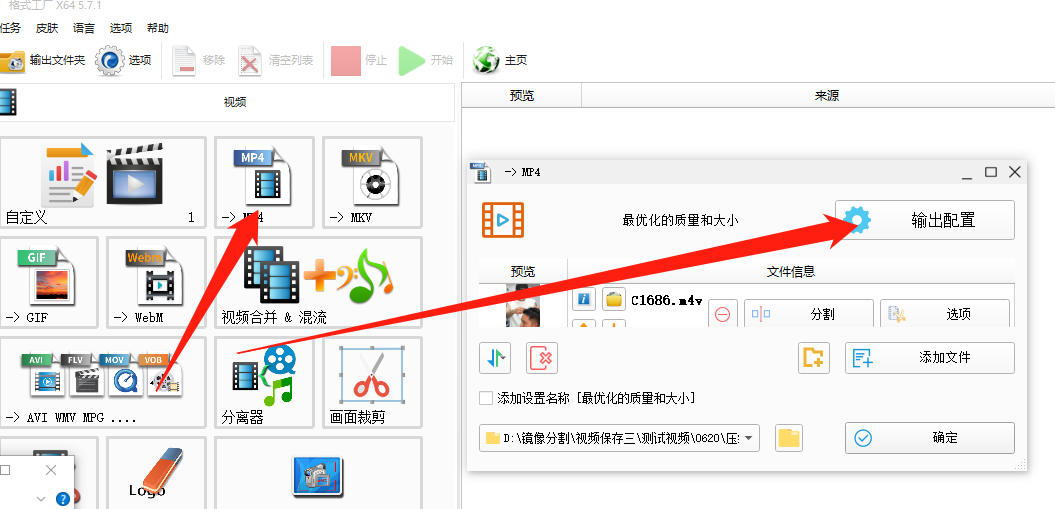The width and height of the screenshot is (1055, 509).
Task: Click the 预览 column header in the task list
Action: (522, 96)
